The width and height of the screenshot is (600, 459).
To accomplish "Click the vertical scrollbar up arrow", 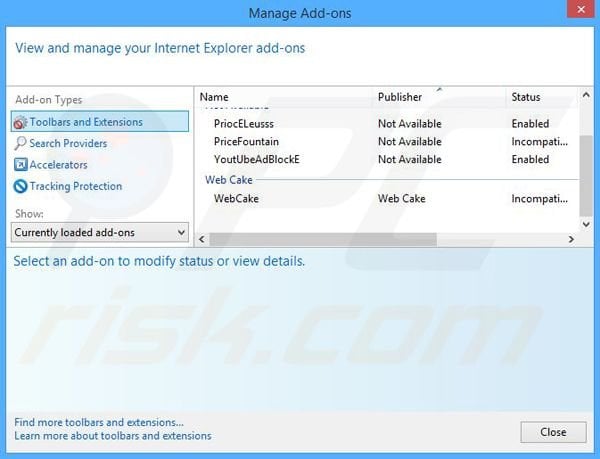I will [x=586, y=95].
